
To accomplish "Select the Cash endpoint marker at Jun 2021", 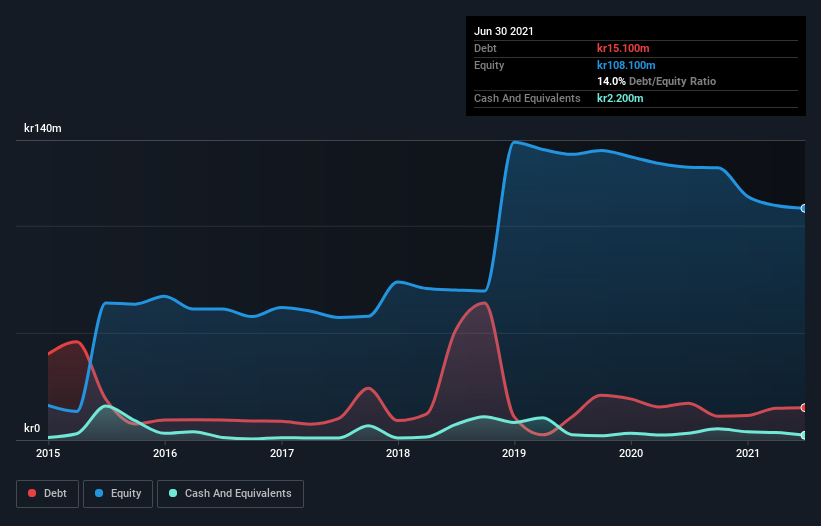I will pos(804,435).
